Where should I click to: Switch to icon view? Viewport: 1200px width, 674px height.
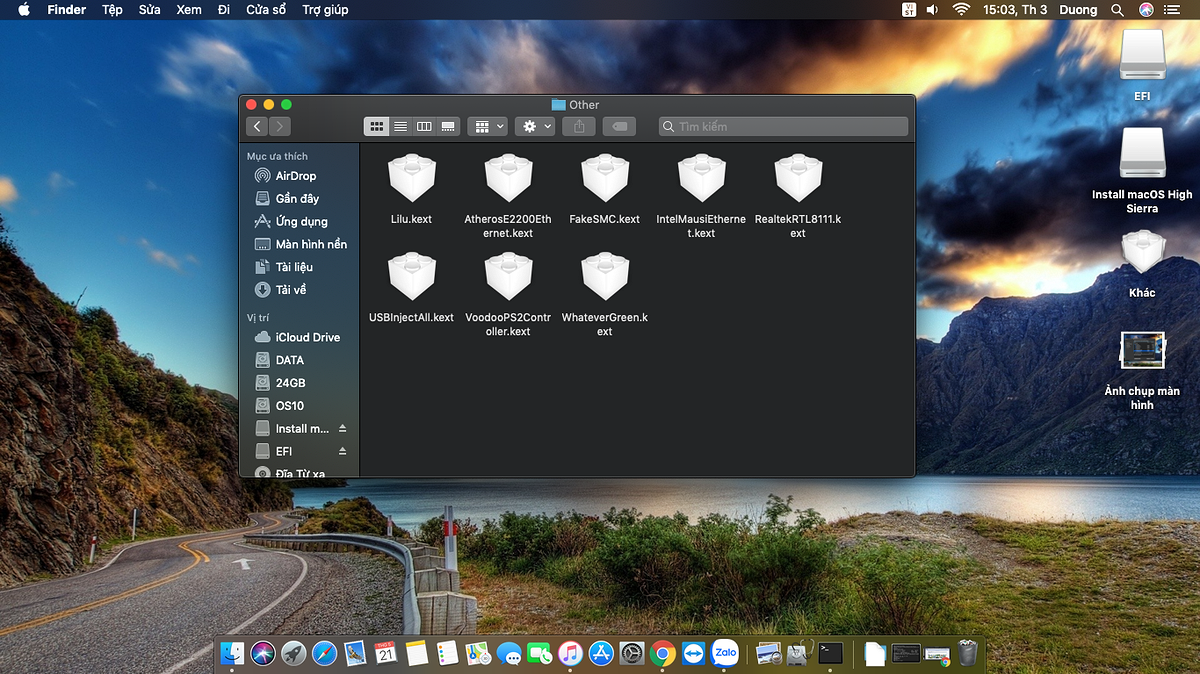pos(377,127)
